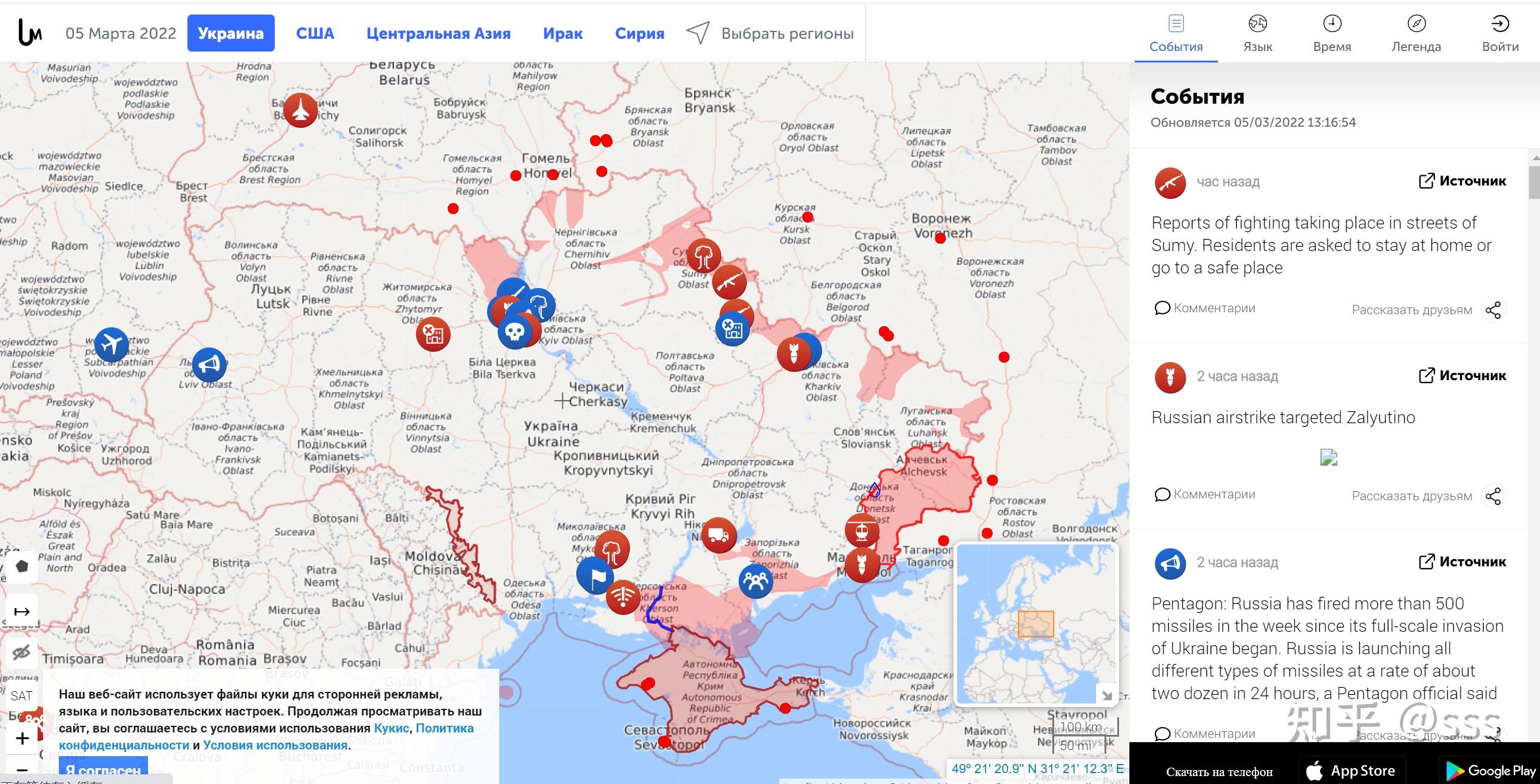Collapse the minimap with arrow button

pyautogui.click(x=1106, y=694)
